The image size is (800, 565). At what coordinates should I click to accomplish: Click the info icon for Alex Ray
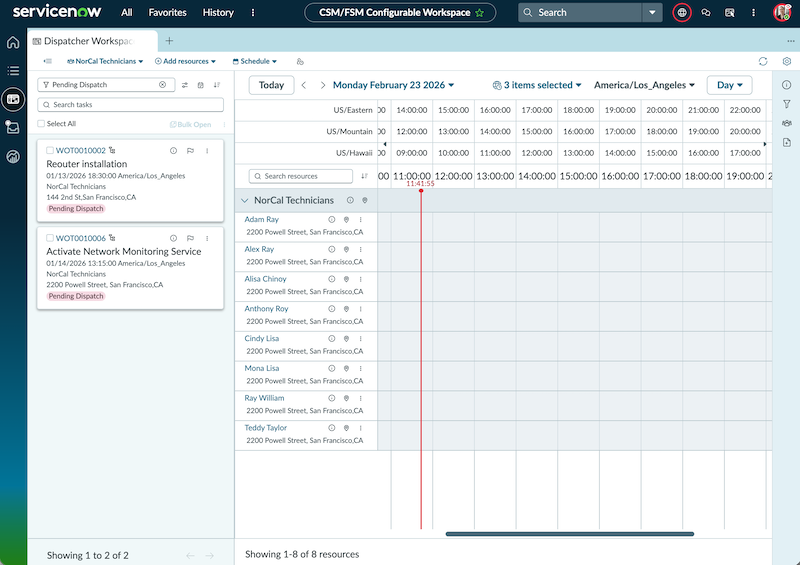pyautogui.click(x=332, y=249)
